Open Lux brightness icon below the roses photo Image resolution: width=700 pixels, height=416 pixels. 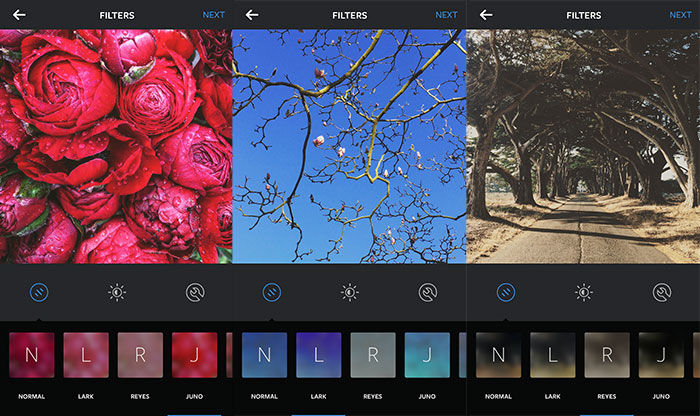(117, 293)
